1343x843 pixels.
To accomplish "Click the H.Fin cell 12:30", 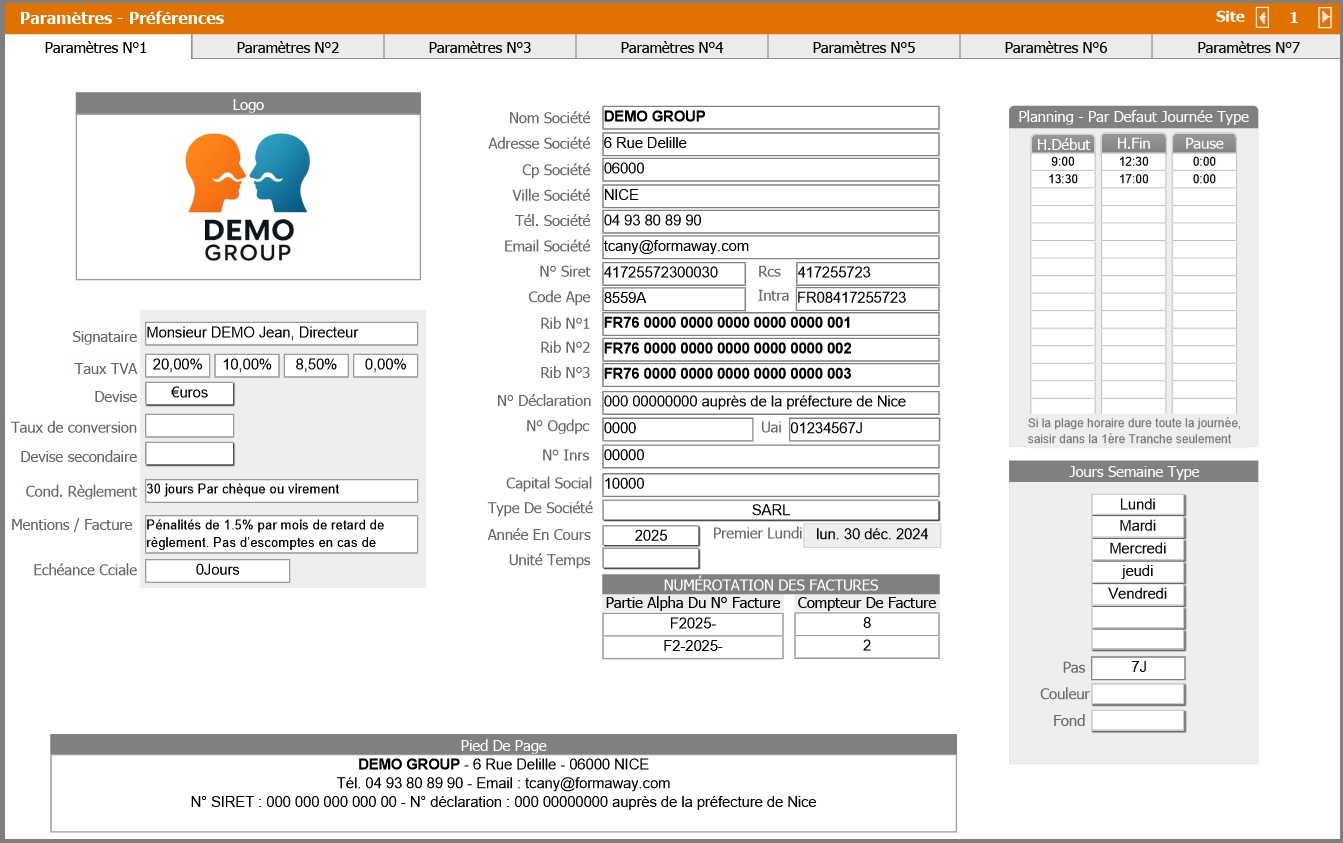I will click(1133, 162).
